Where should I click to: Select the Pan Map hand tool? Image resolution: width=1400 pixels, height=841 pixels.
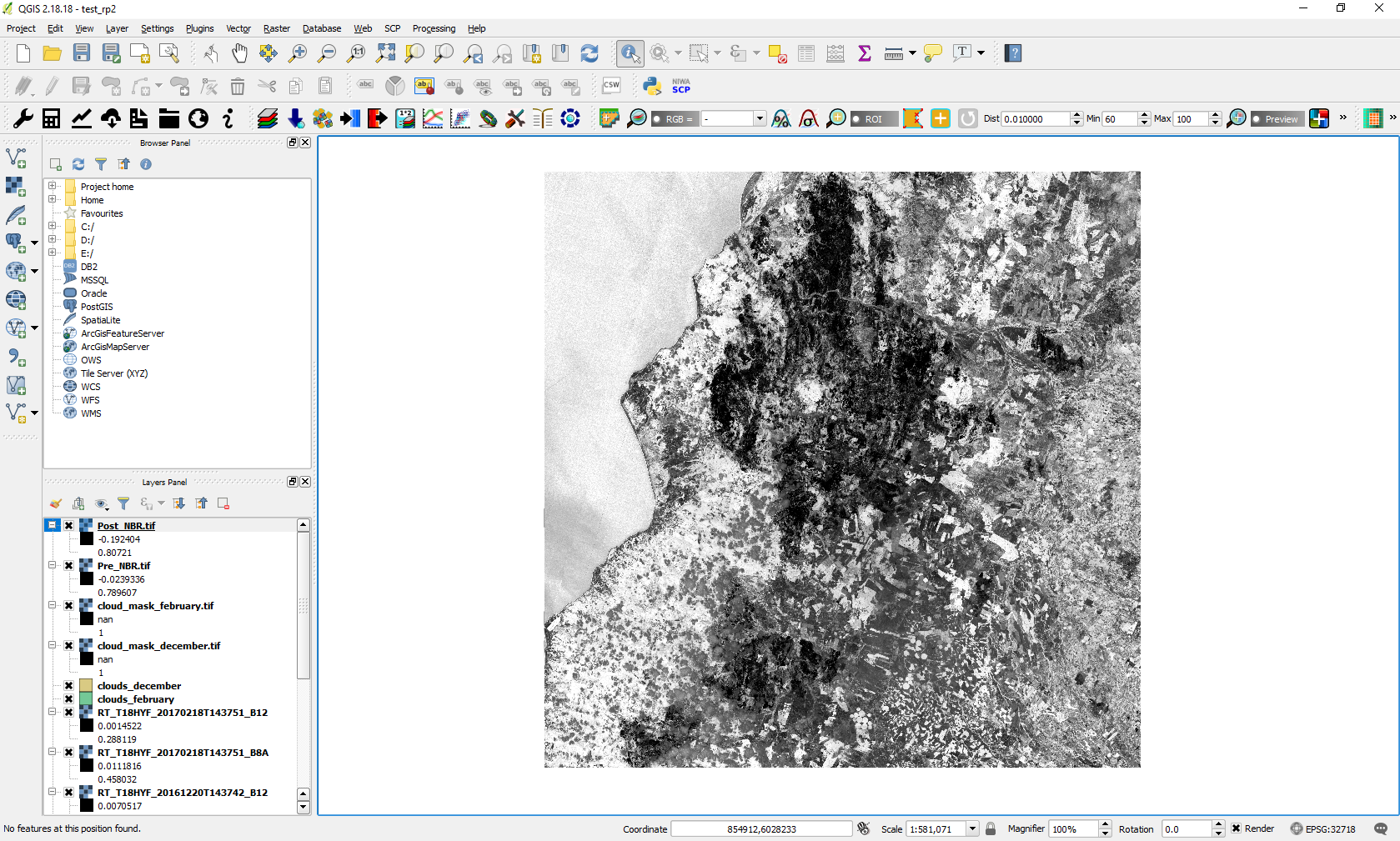[x=239, y=53]
